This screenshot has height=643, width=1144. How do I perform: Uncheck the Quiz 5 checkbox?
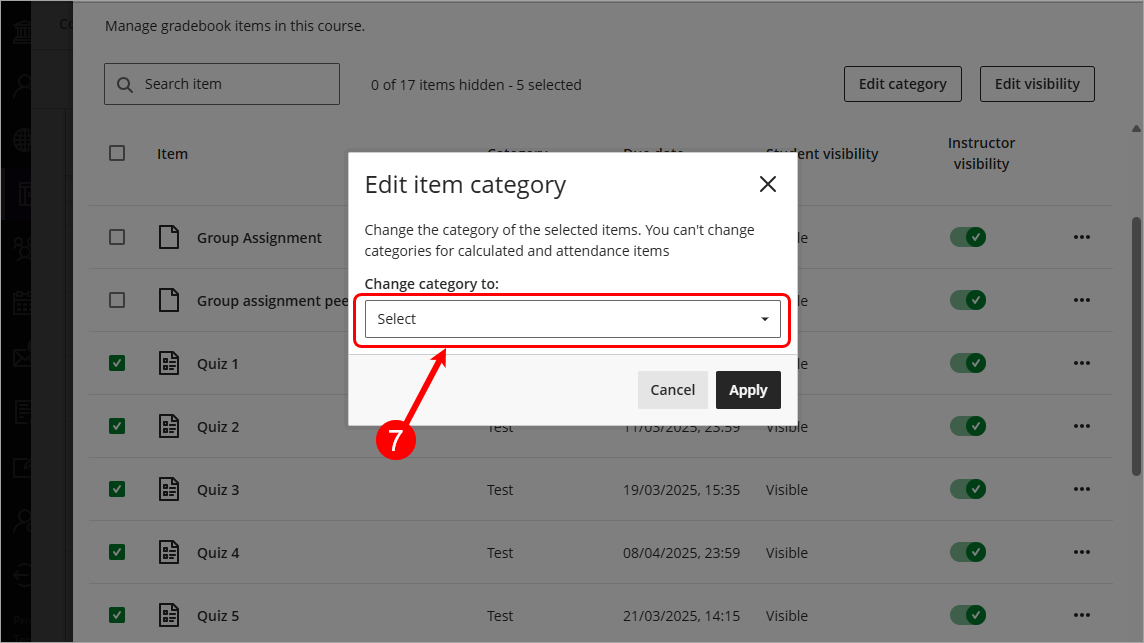(x=117, y=615)
